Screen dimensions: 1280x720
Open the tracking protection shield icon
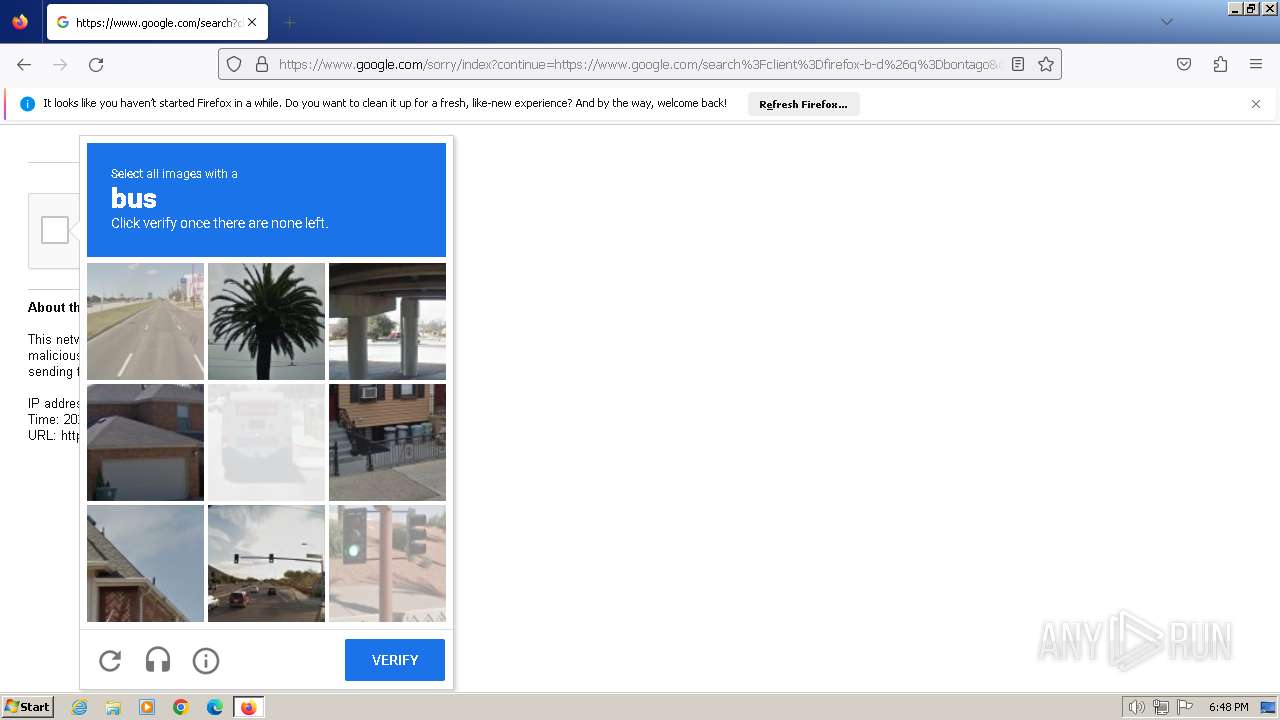234,64
